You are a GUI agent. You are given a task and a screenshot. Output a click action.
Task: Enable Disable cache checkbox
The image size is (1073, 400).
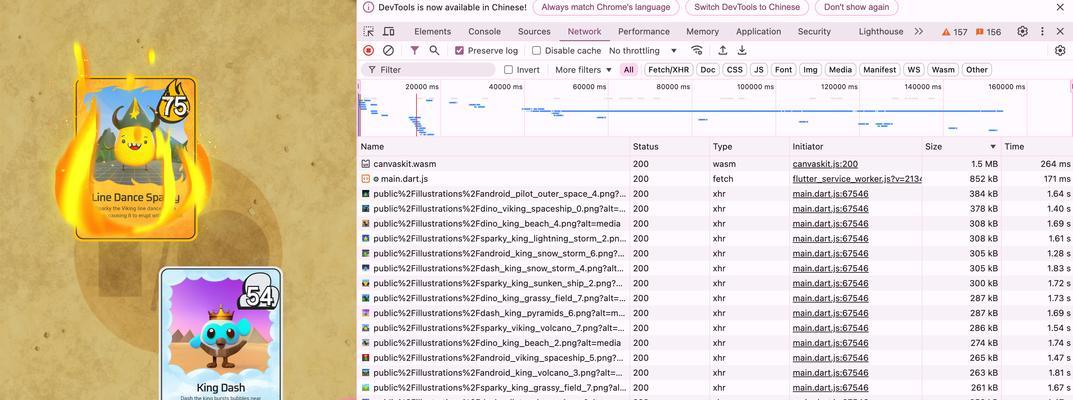coord(536,51)
